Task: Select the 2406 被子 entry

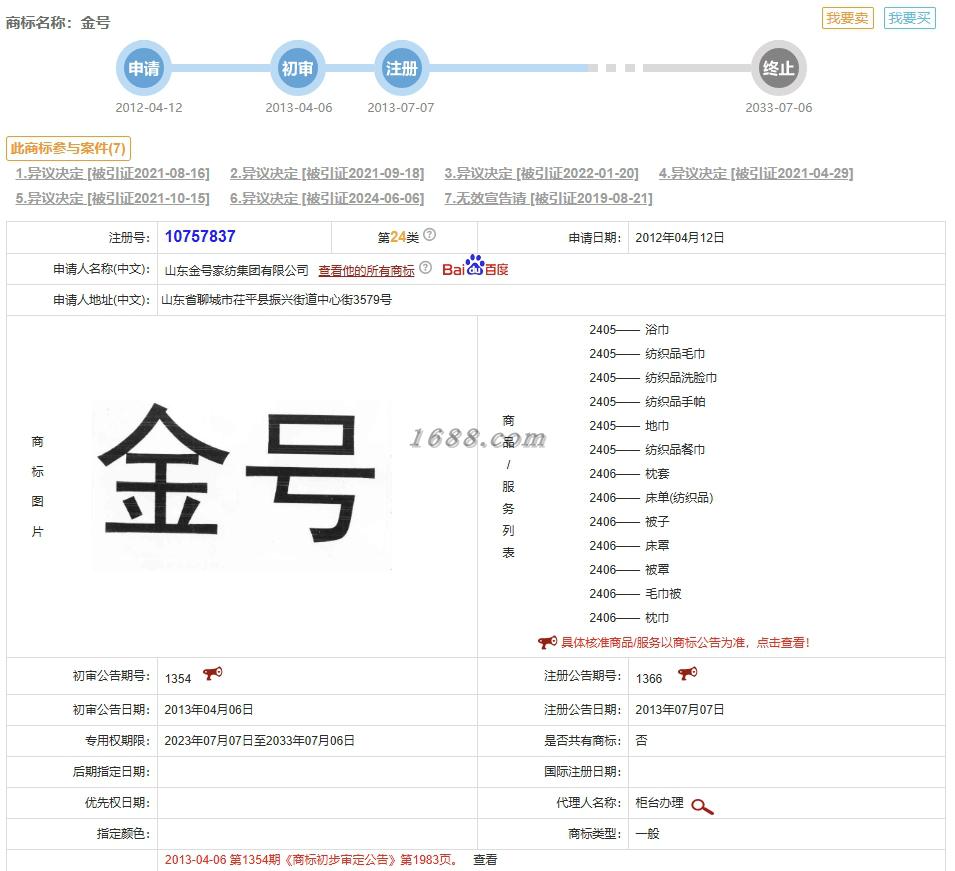Action: coord(629,521)
